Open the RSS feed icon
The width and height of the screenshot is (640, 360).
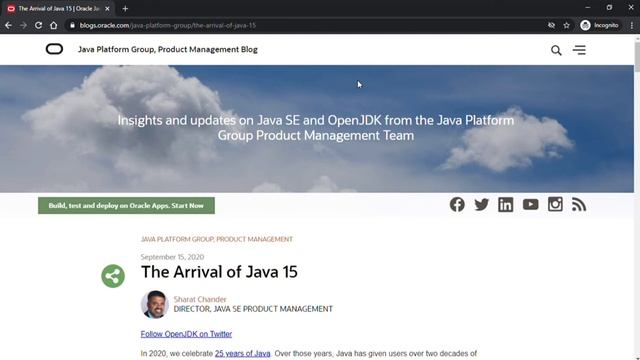579,204
